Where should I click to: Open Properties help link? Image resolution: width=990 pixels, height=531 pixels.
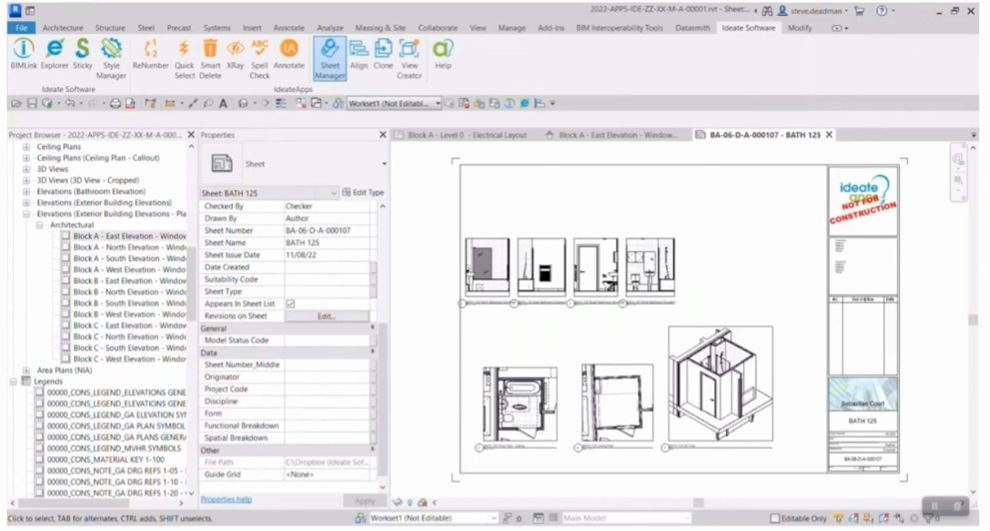tap(226, 499)
